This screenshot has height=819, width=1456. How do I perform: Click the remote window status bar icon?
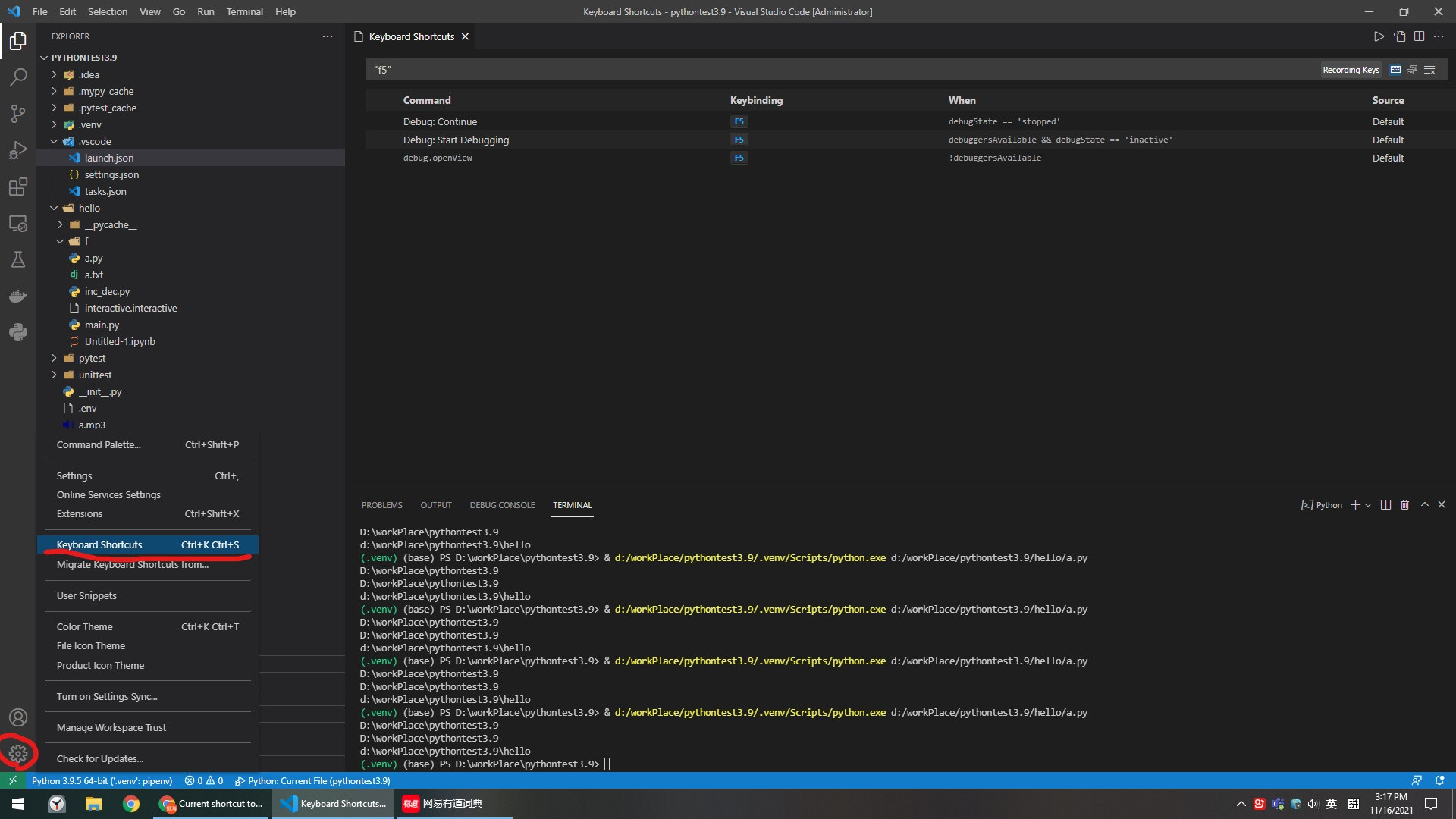coord(13,780)
